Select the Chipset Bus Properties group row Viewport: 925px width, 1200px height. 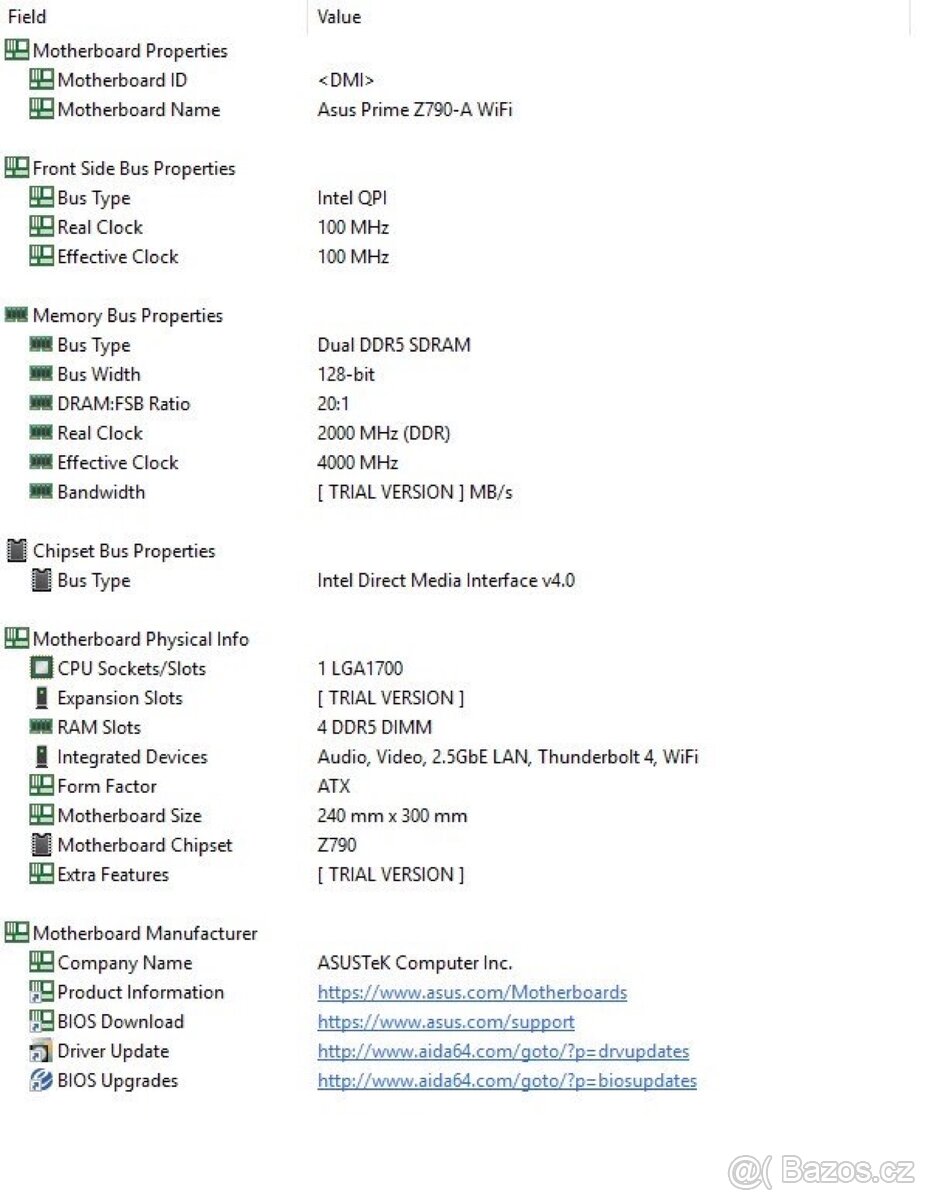point(124,551)
